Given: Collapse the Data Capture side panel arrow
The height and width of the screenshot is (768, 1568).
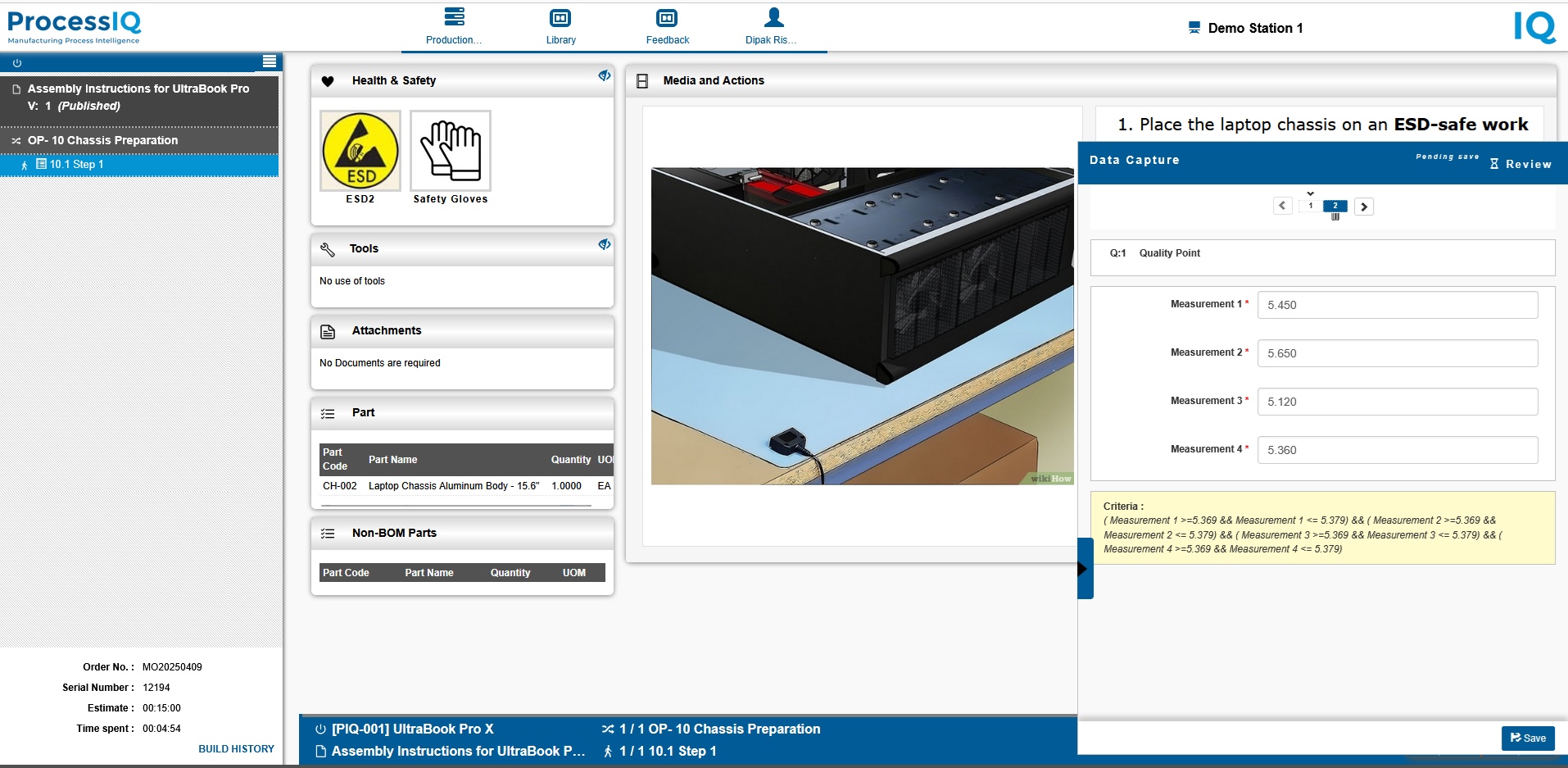Looking at the screenshot, I should point(1085,568).
